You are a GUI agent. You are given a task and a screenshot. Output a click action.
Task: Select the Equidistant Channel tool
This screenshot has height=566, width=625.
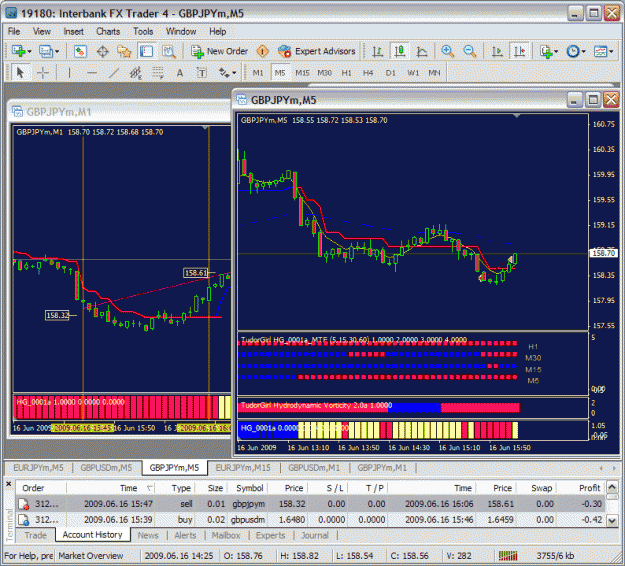tap(136, 73)
